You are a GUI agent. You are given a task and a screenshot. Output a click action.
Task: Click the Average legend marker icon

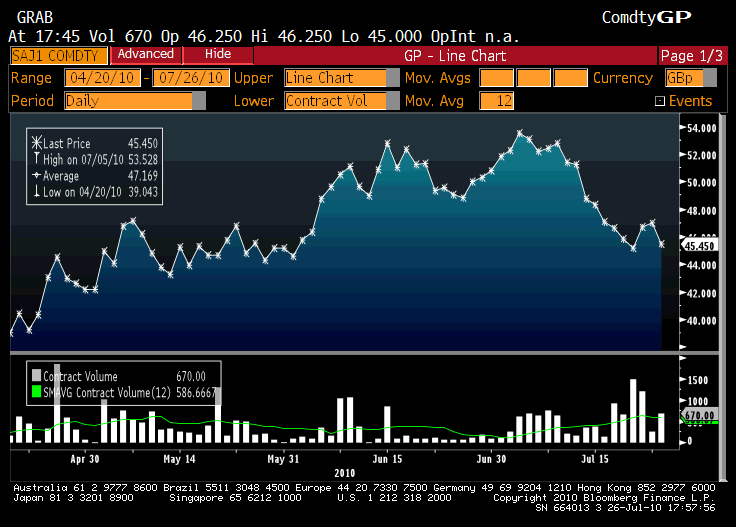pyautogui.click(x=37, y=176)
